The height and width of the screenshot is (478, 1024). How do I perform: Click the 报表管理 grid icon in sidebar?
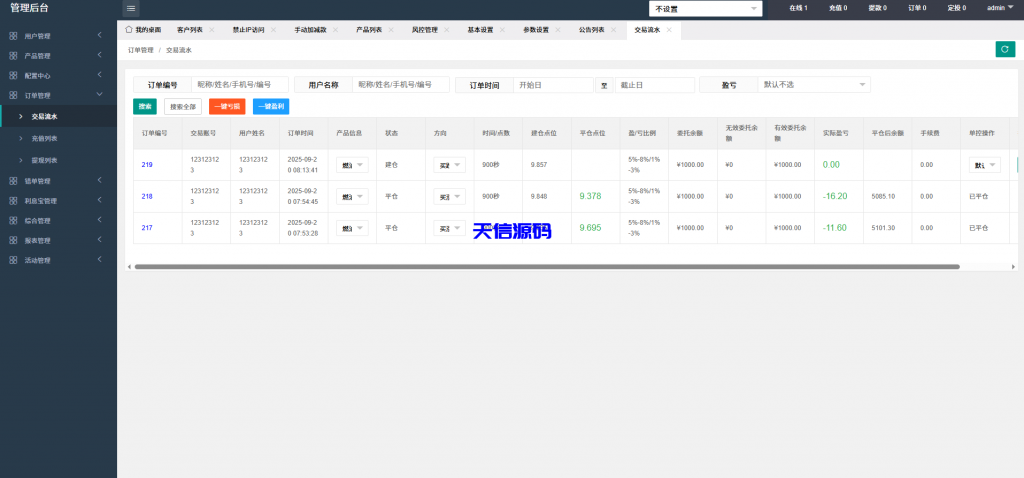(x=13, y=240)
